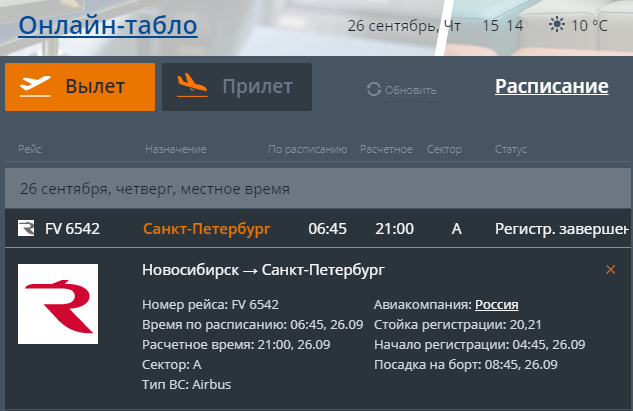Click the landing plane icon
Screen dimensions: 633x411
(x=192, y=85)
